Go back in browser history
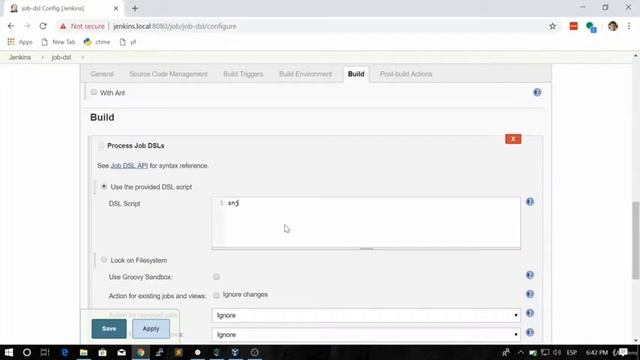This screenshot has width=640, height=360. click(11, 26)
